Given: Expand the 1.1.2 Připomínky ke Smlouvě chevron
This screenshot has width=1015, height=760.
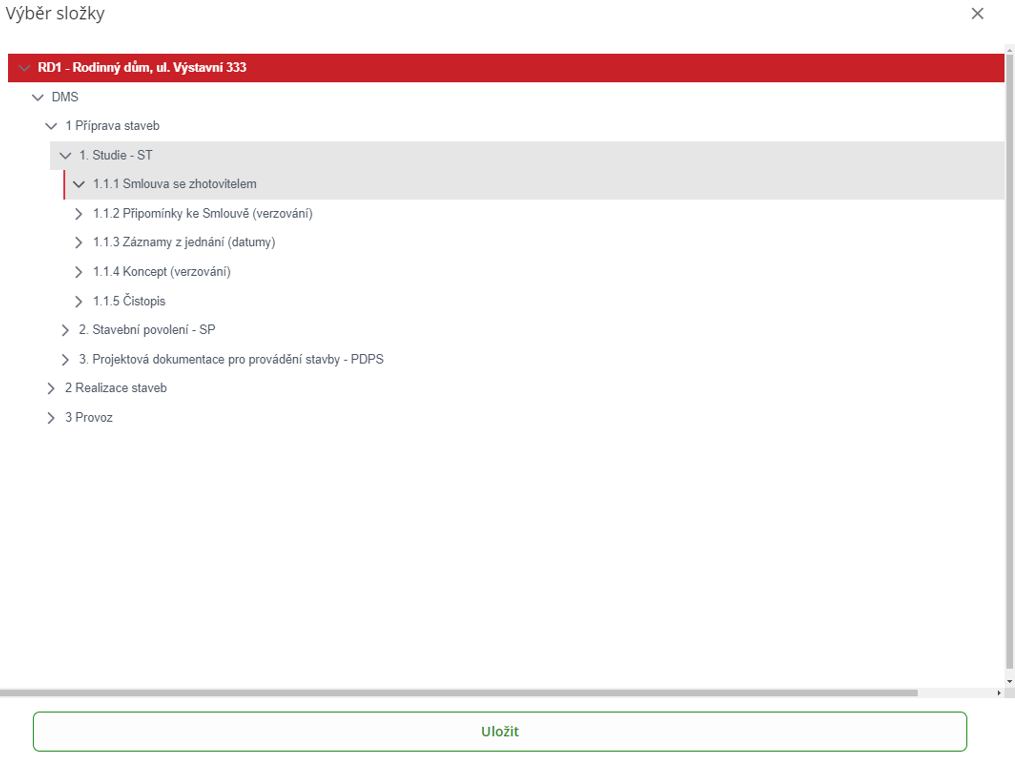Looking at the screenshot, I should pos(80,214).
